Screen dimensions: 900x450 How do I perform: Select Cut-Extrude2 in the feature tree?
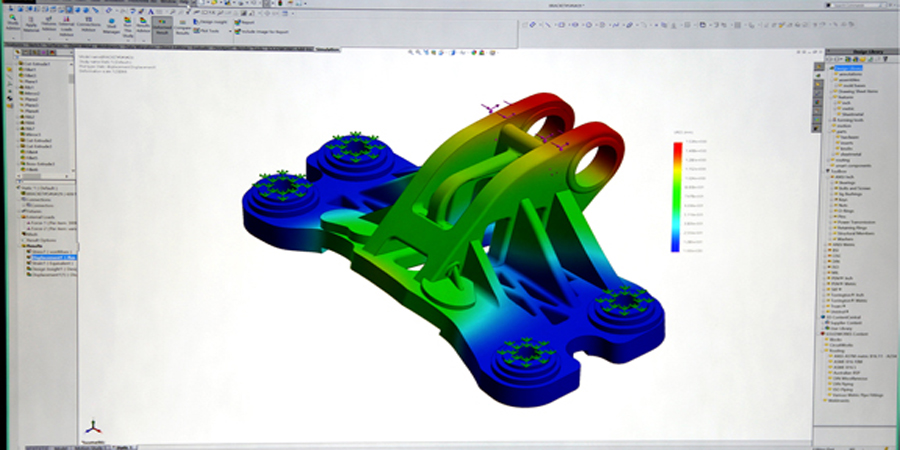[35, 140]
